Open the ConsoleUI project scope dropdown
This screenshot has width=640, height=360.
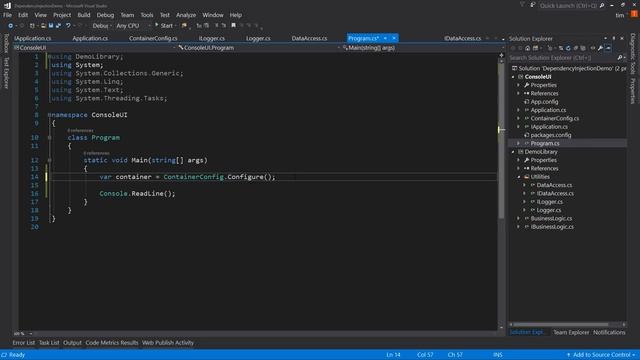click(x=95, y=48)
